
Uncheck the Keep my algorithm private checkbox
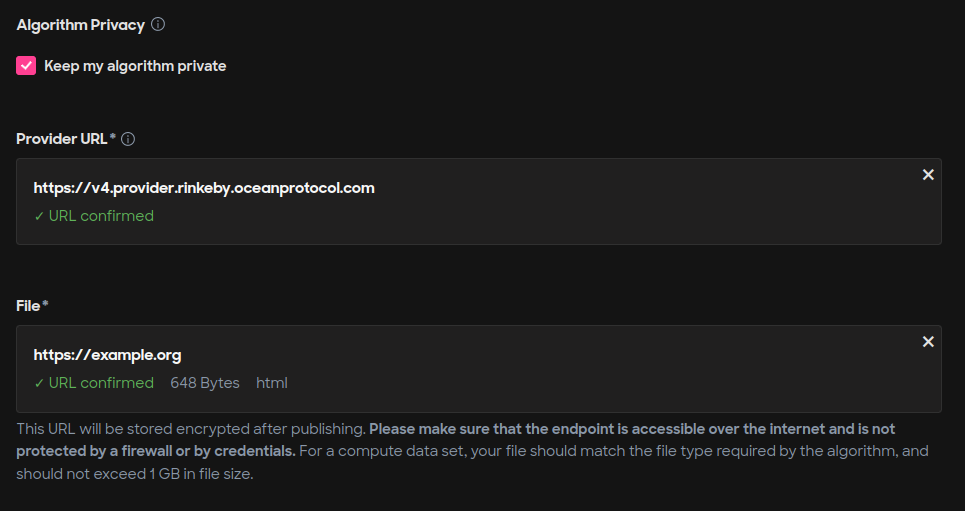click(26, 65)
